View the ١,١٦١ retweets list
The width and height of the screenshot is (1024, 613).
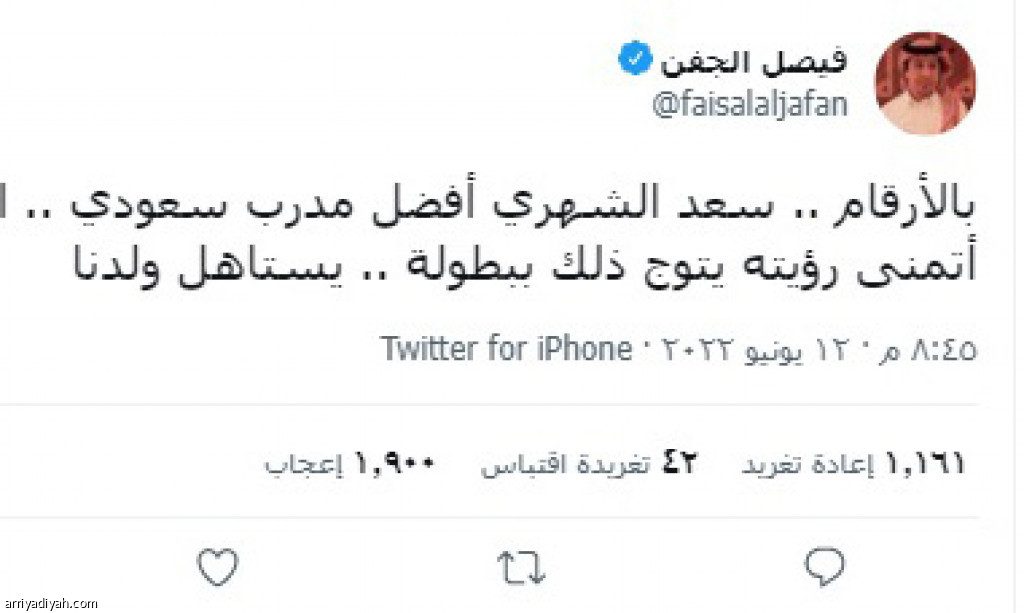(853, 465)
